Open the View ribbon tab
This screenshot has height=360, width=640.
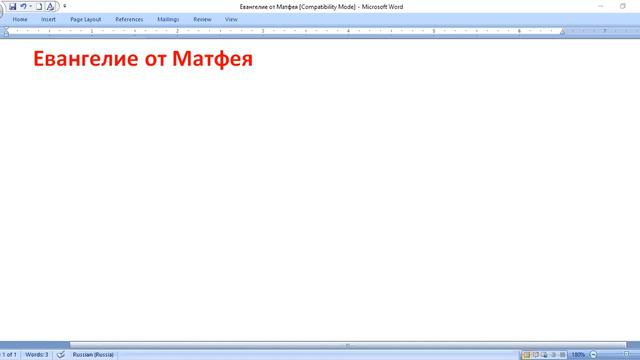(x=231, y=19)
